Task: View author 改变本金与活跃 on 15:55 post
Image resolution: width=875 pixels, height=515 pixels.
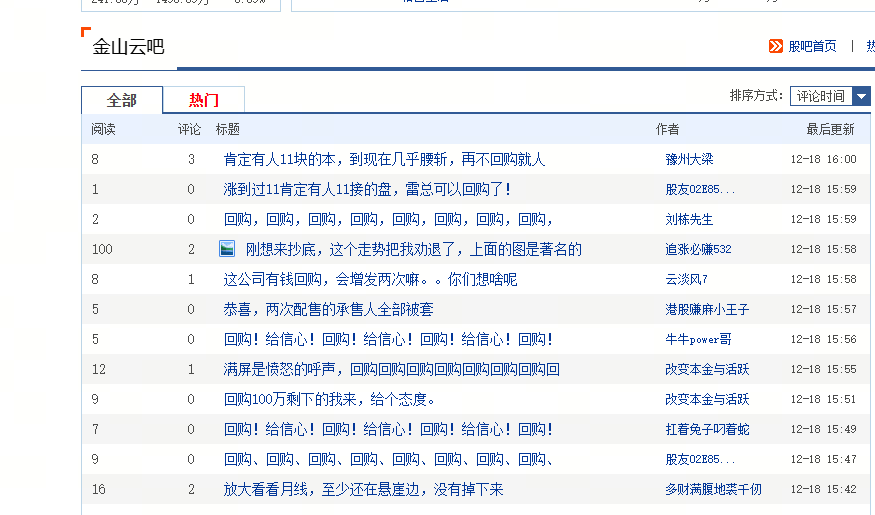Action: pos(707,370)
